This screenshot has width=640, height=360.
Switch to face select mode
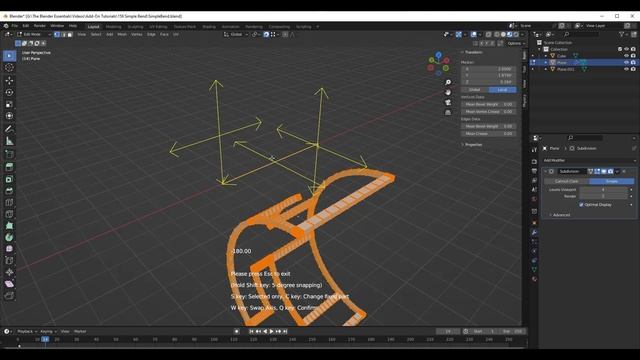click(x=70, y=35)
